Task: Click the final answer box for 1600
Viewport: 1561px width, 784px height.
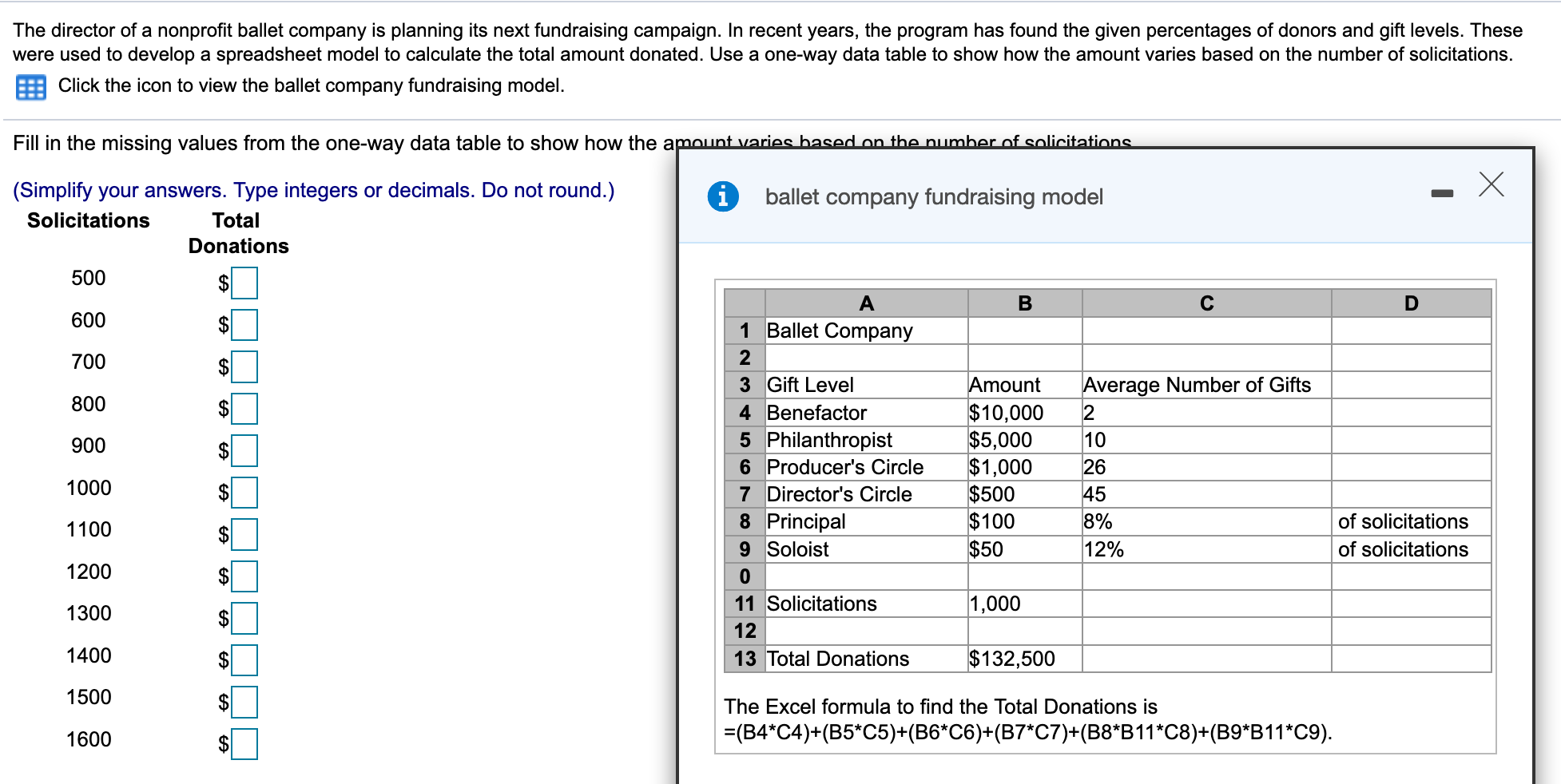Action: [x=245, y=744]
